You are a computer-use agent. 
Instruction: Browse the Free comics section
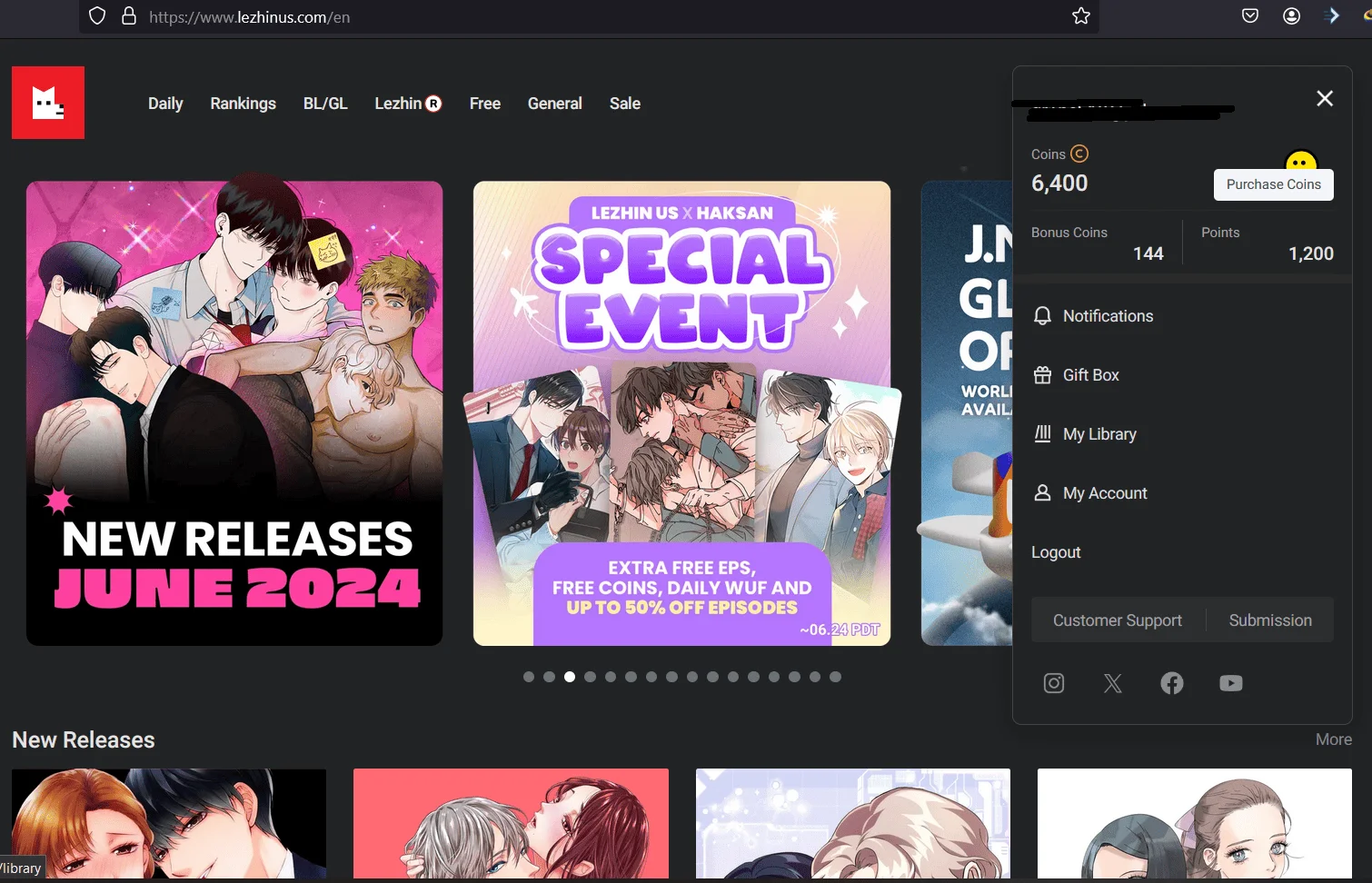485,104
